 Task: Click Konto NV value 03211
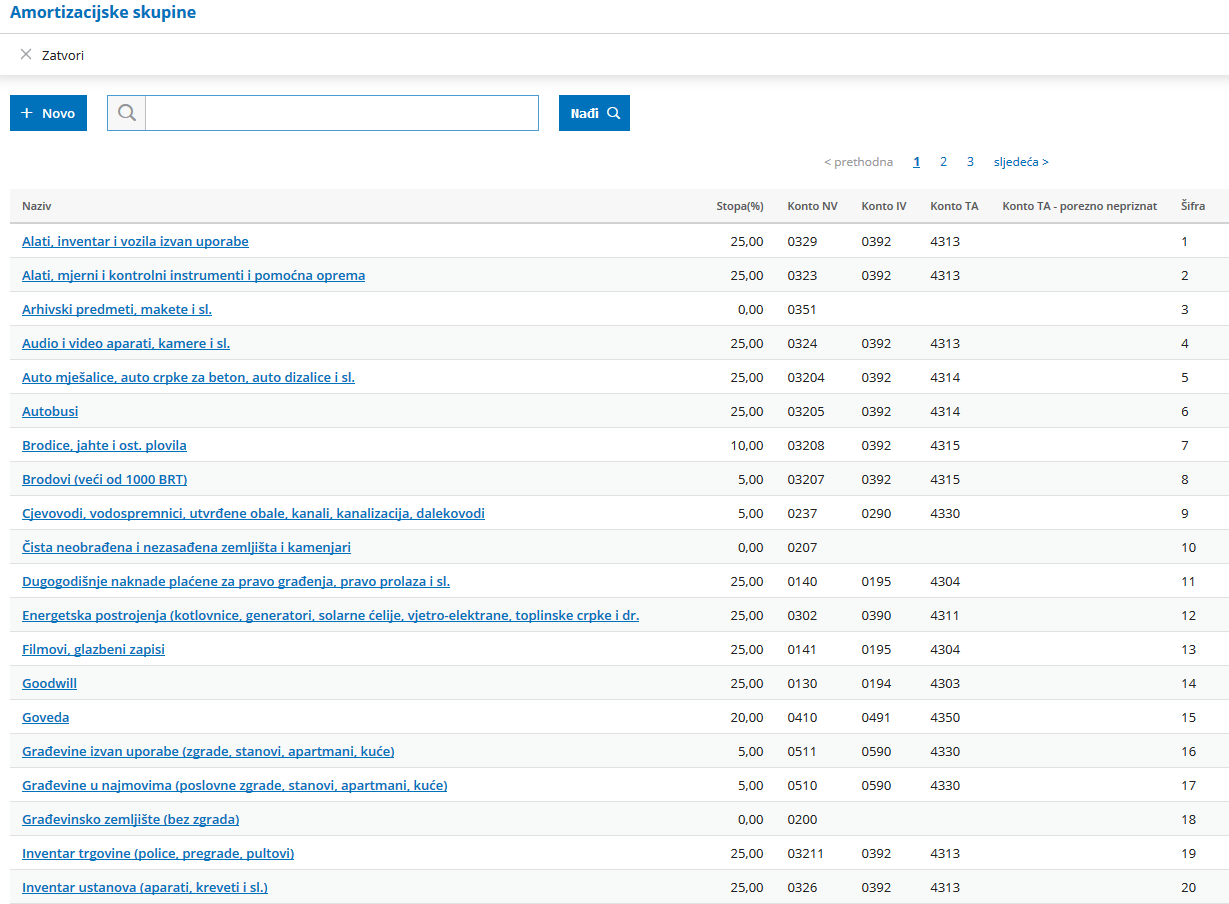(806, 853)
